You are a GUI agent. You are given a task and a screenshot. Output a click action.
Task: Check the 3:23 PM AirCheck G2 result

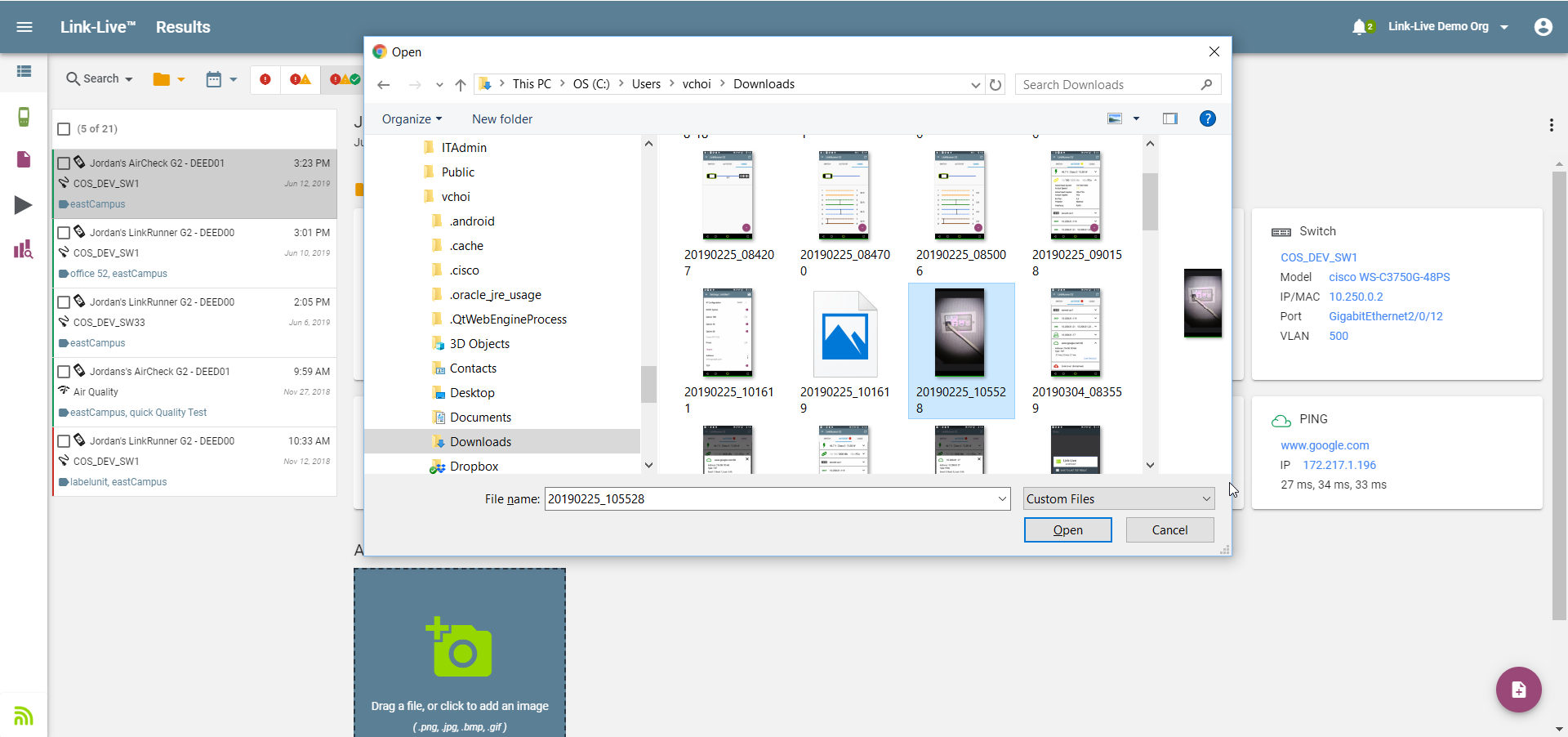[64, 163]
